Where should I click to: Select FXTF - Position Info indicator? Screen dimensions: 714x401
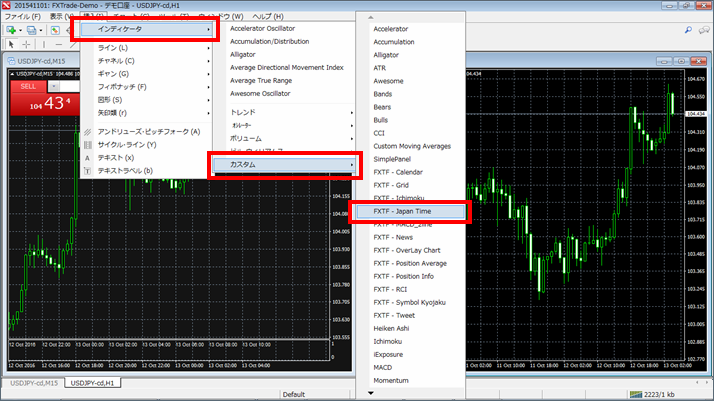[x=403, y=276]
